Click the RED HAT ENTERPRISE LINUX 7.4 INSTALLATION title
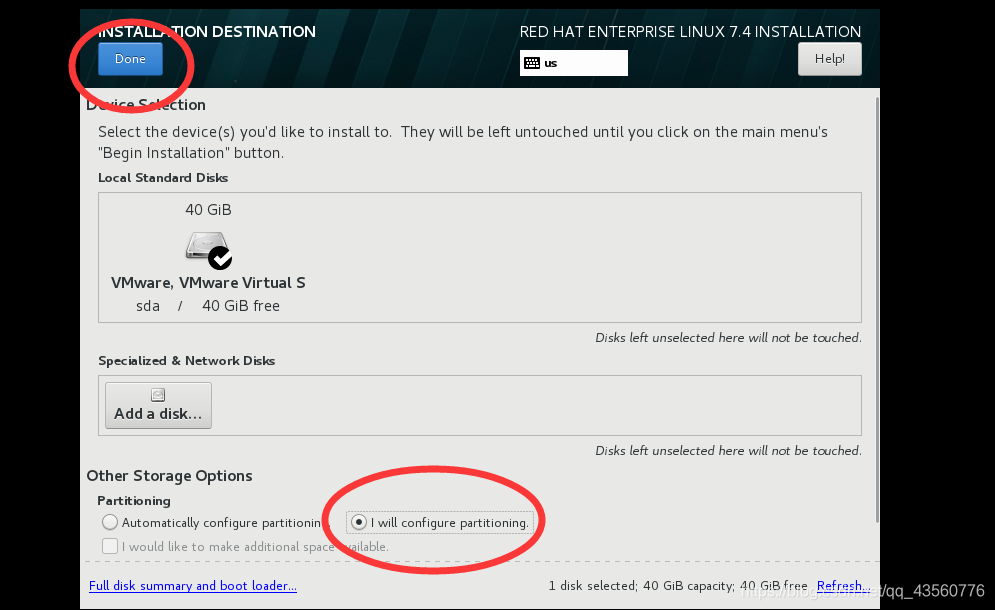Screen dimensions: 995x610 point(690,32)
